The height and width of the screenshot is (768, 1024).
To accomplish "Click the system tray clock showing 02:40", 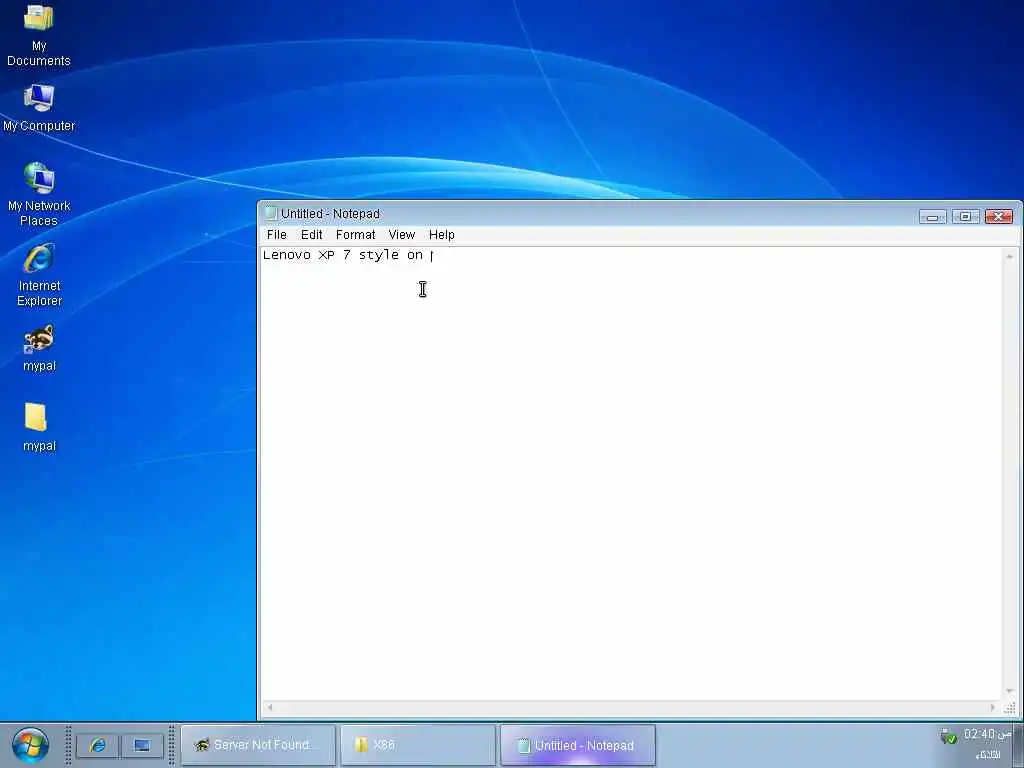I will (x=987, y=734).
